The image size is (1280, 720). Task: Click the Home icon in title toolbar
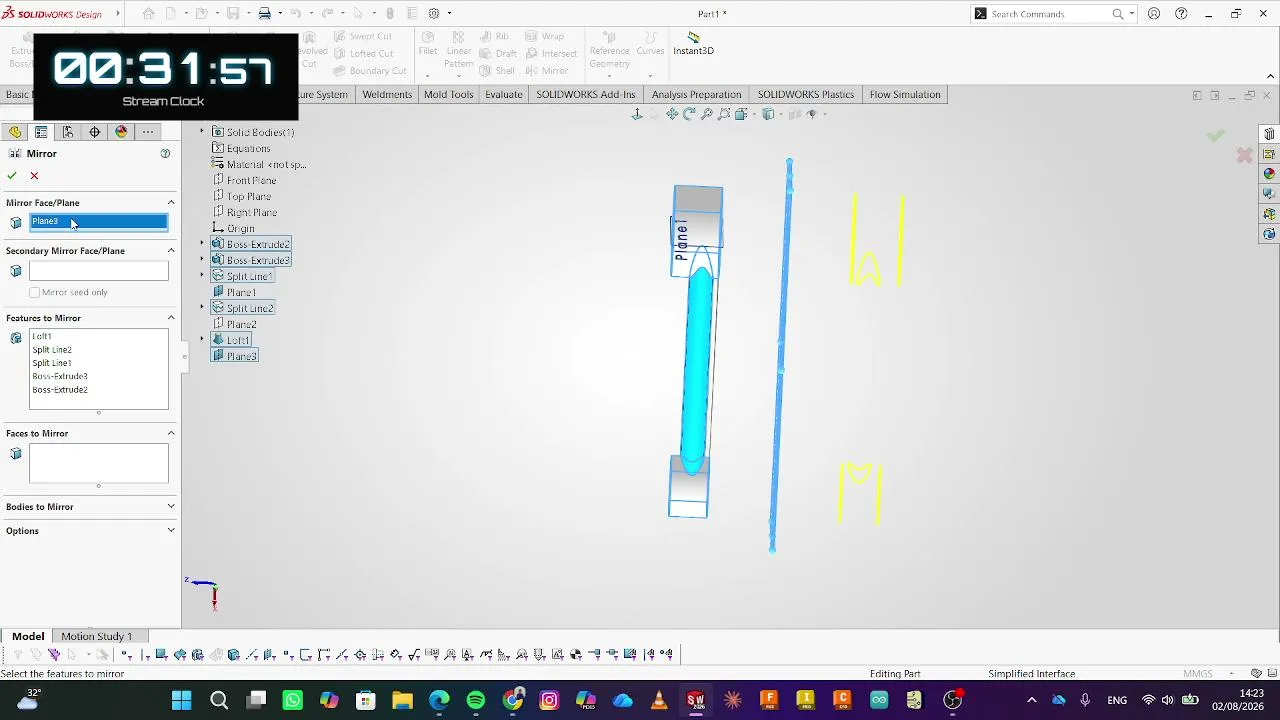(x=148, y=14)
